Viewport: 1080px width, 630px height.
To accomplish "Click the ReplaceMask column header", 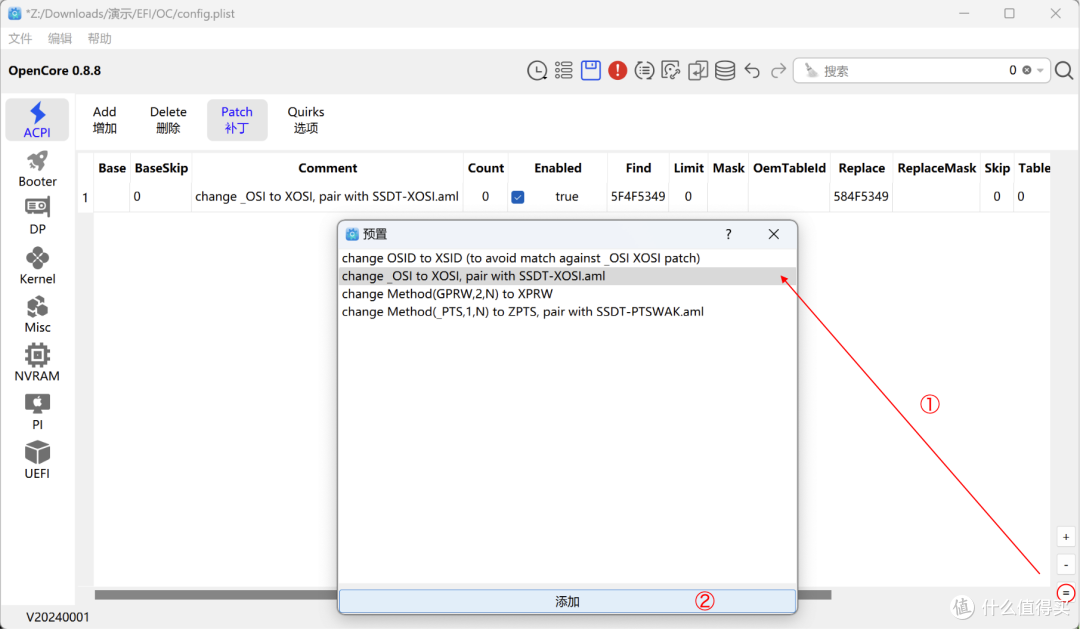I will 937,168.
